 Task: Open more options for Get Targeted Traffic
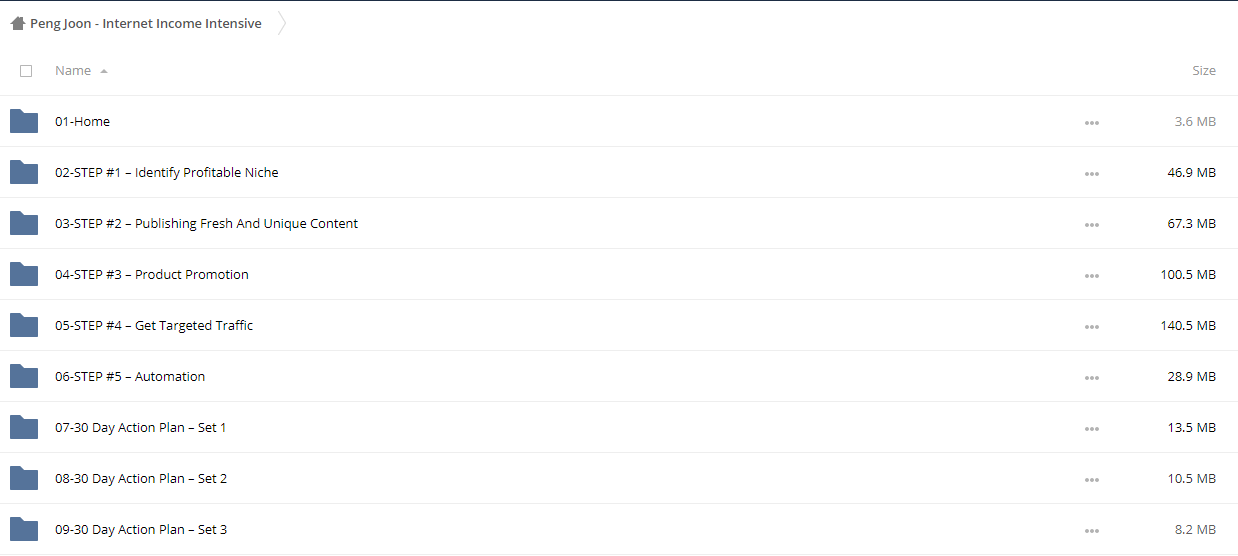(1092, 327)
